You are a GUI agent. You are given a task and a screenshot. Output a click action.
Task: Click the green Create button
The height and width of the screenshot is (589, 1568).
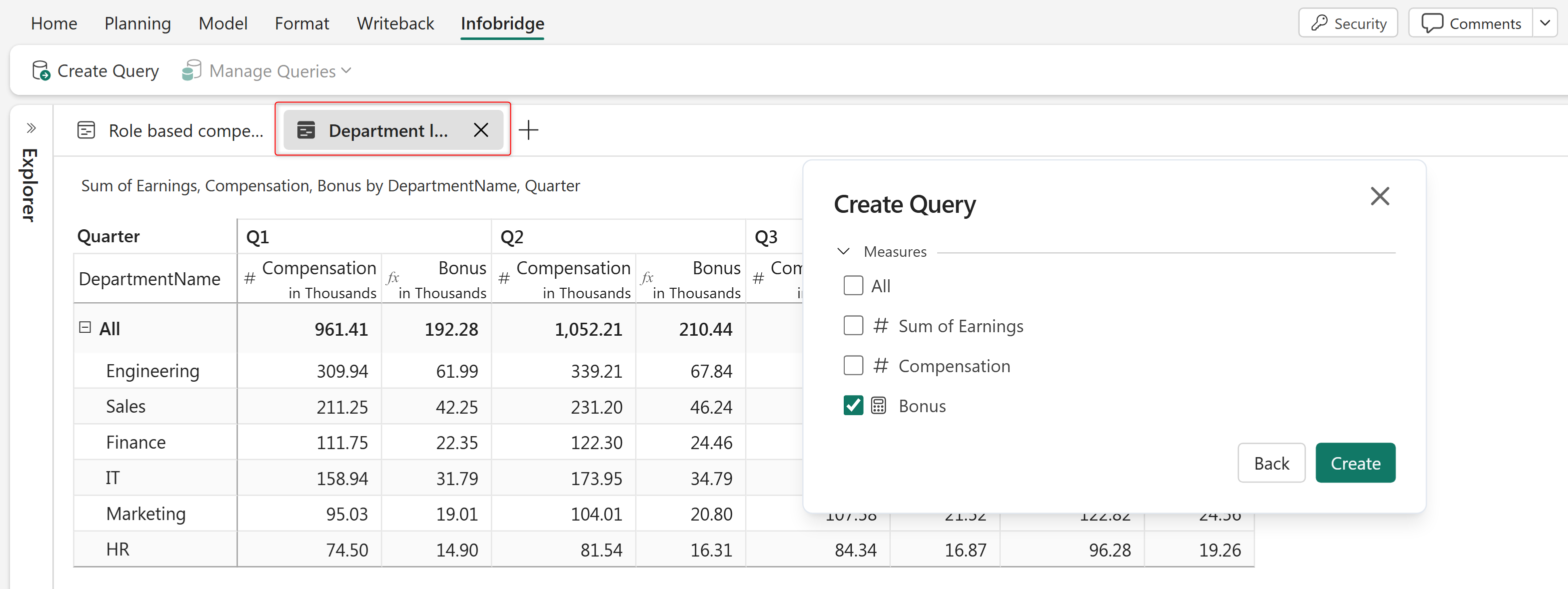point(1355,463)
